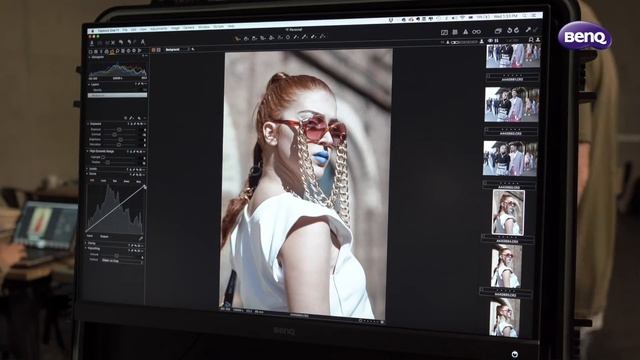The height and width of the screenshot is (360, 640).
Task: Click the curve point picker eyedropper icon
Action: [140, 238]
